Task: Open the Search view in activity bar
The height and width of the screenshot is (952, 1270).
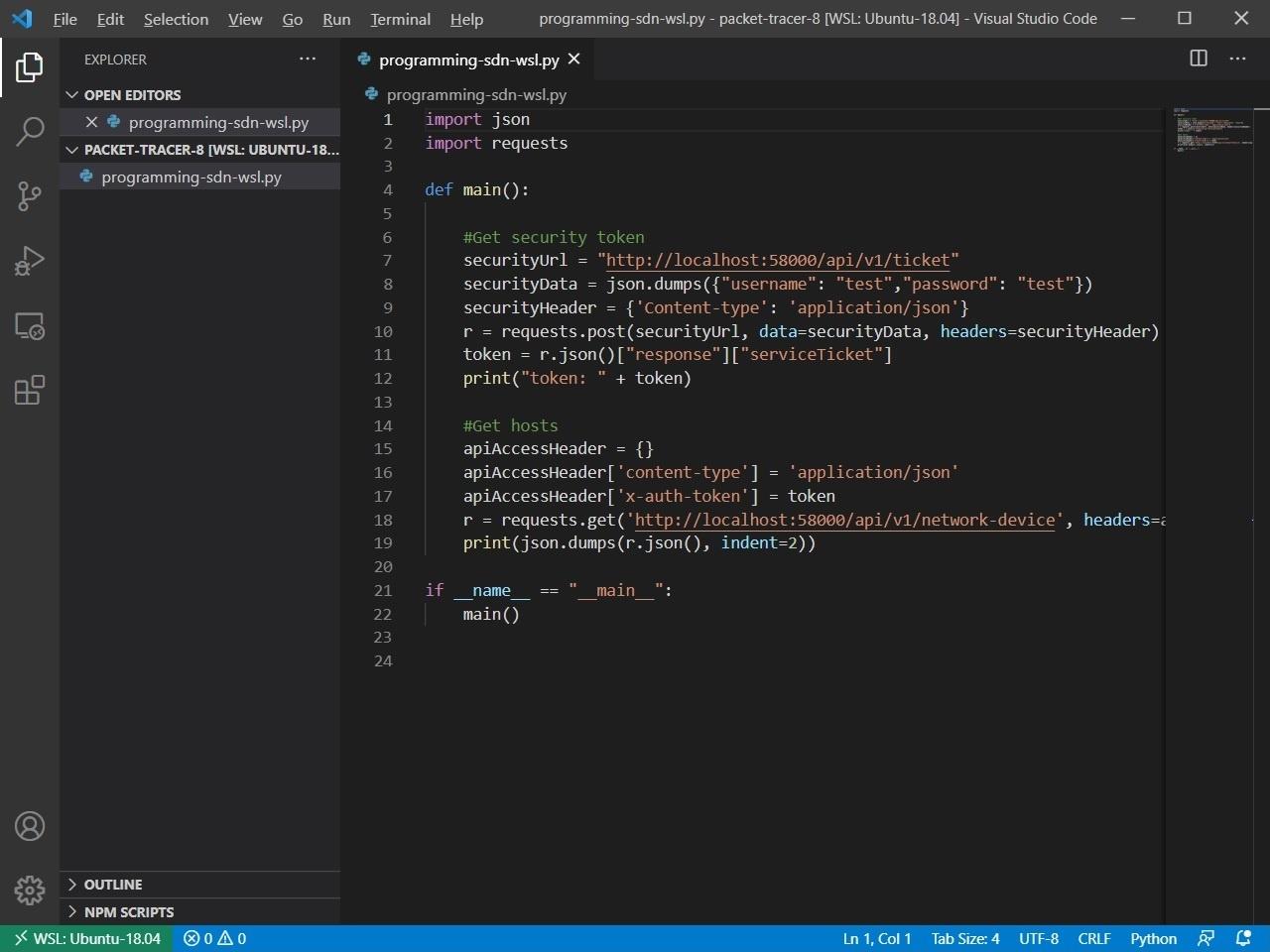Action: [x=30, y=131]
